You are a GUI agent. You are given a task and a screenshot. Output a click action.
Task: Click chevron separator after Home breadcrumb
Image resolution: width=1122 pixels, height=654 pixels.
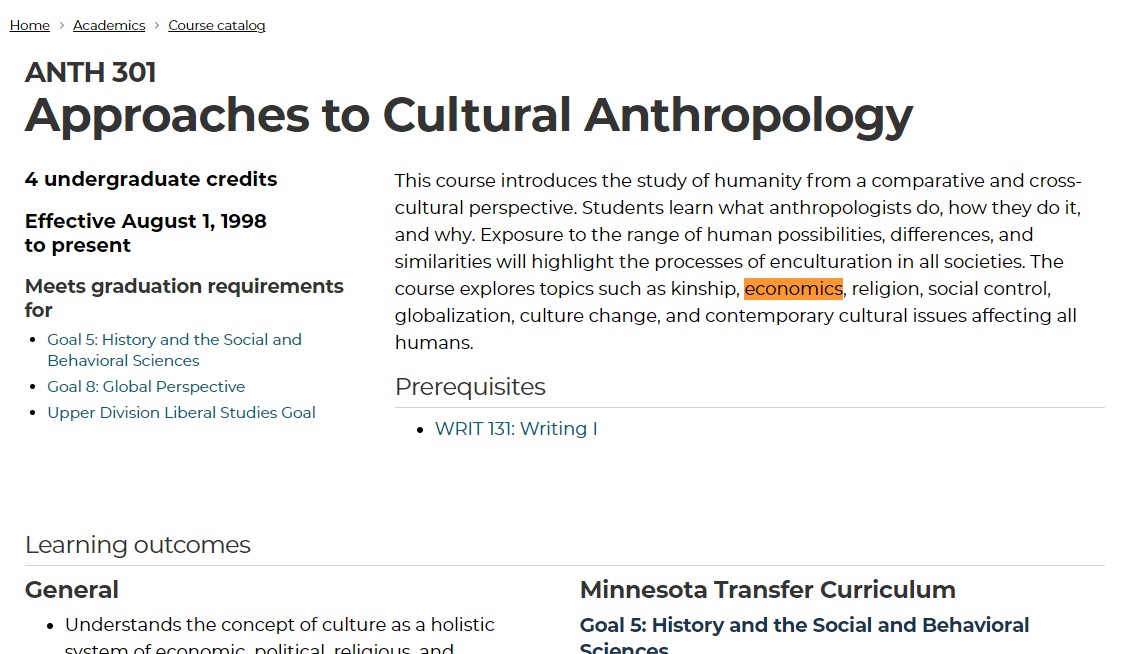[x=61, y=25]
